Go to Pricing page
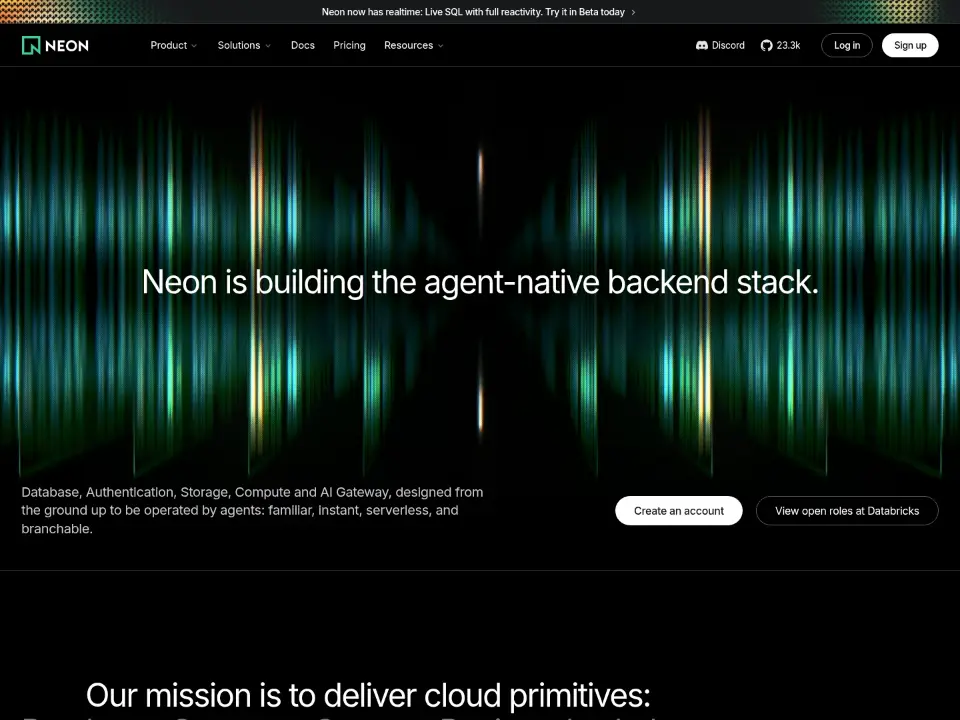 click(349, 45)
